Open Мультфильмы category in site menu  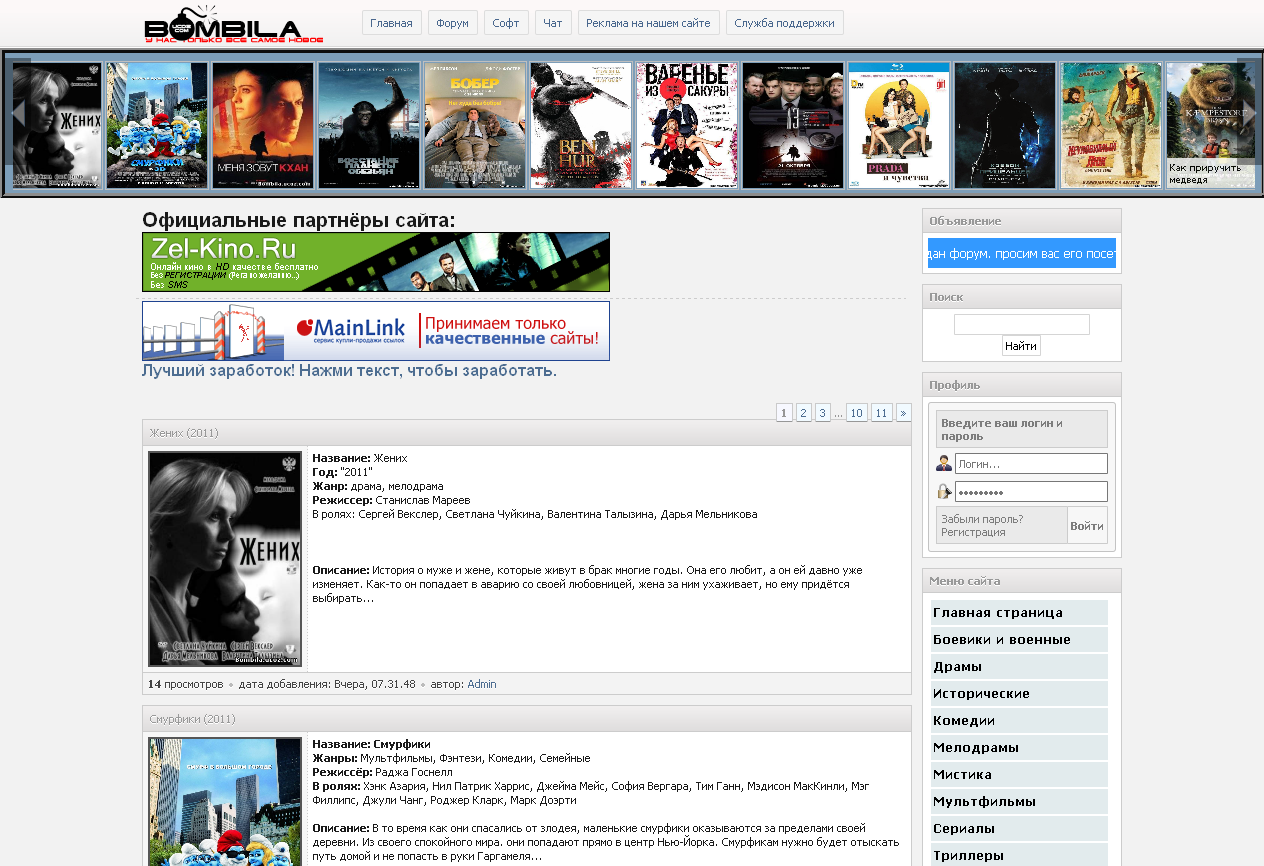coord(1019,802)
